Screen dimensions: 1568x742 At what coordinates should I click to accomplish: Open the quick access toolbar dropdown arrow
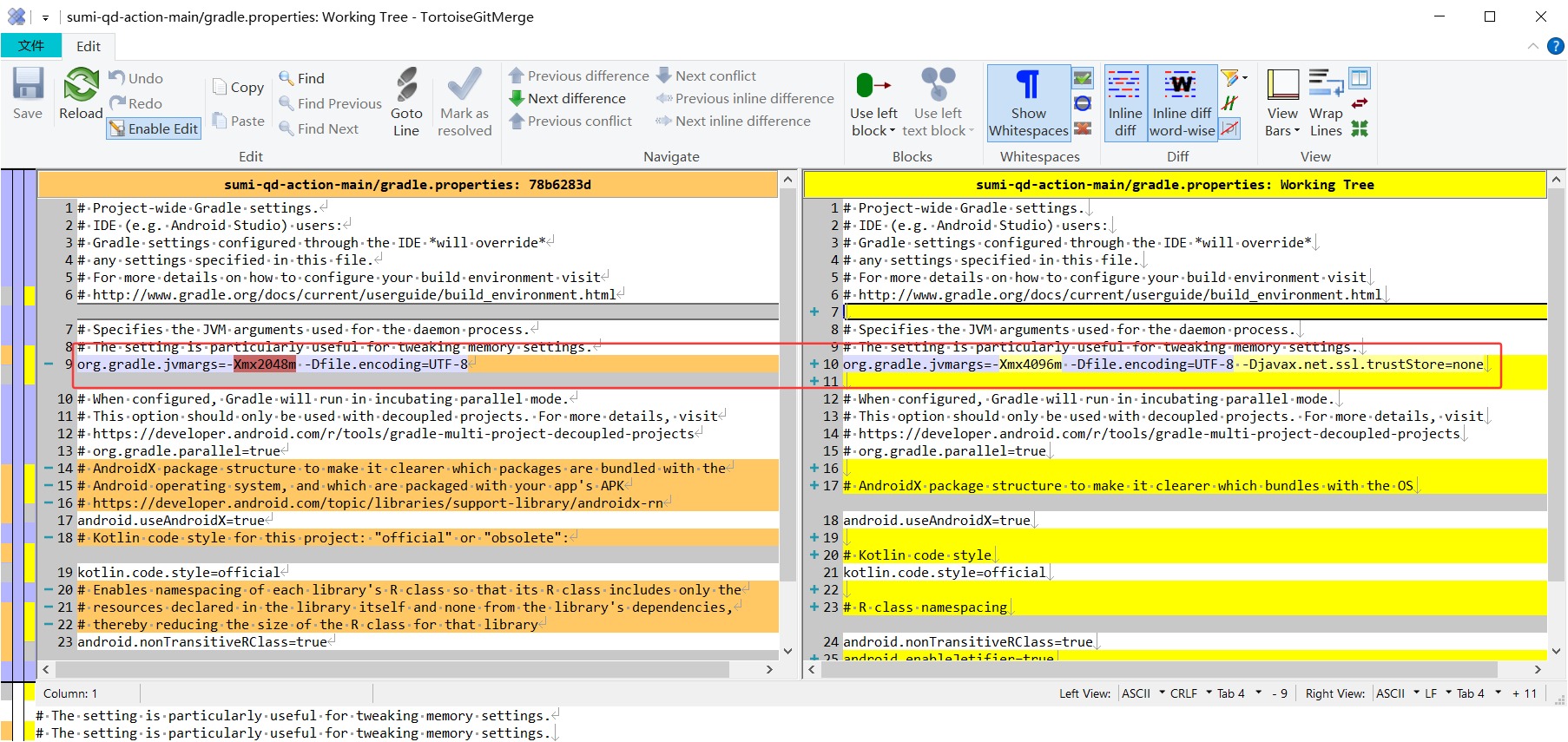[45, 17]
